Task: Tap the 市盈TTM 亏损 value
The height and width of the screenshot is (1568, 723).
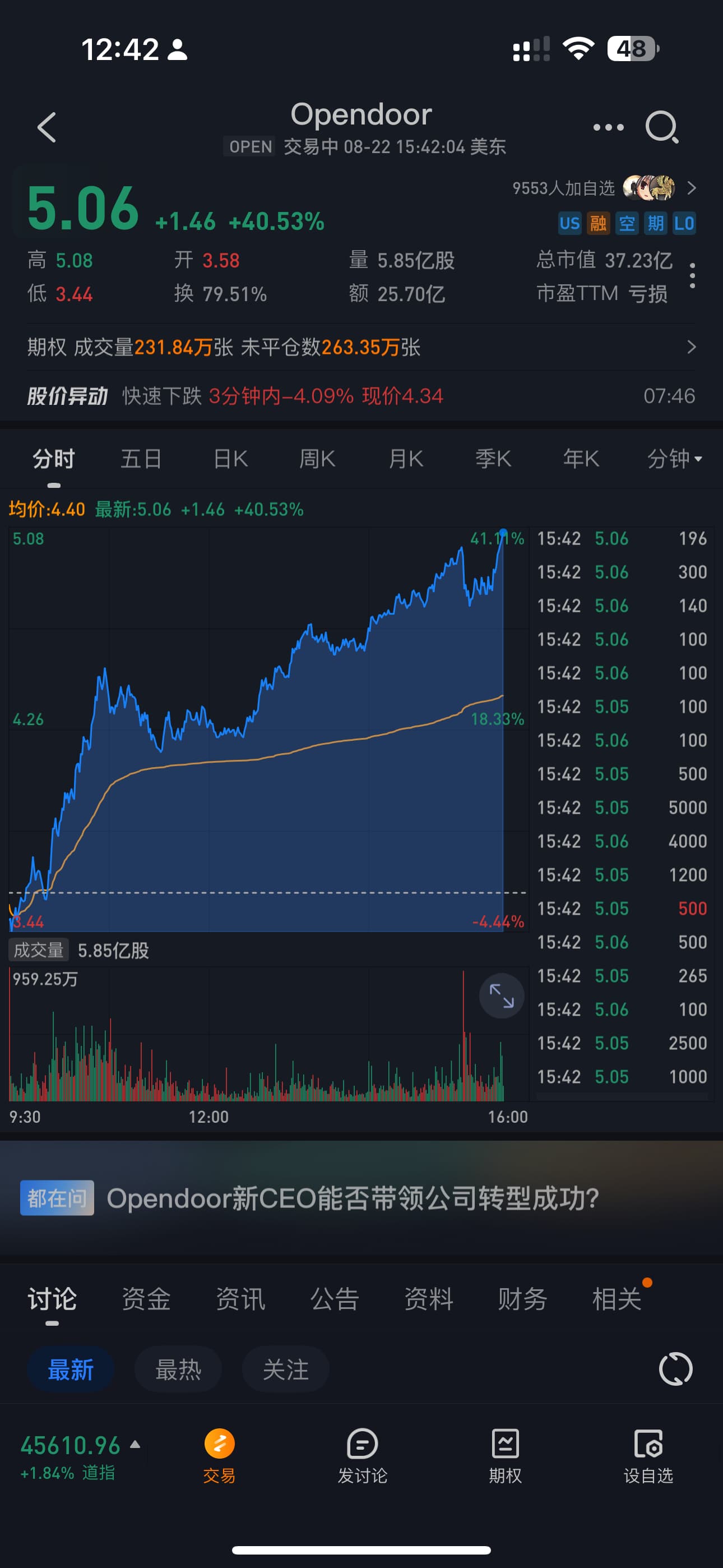Action: click(602, 294)
